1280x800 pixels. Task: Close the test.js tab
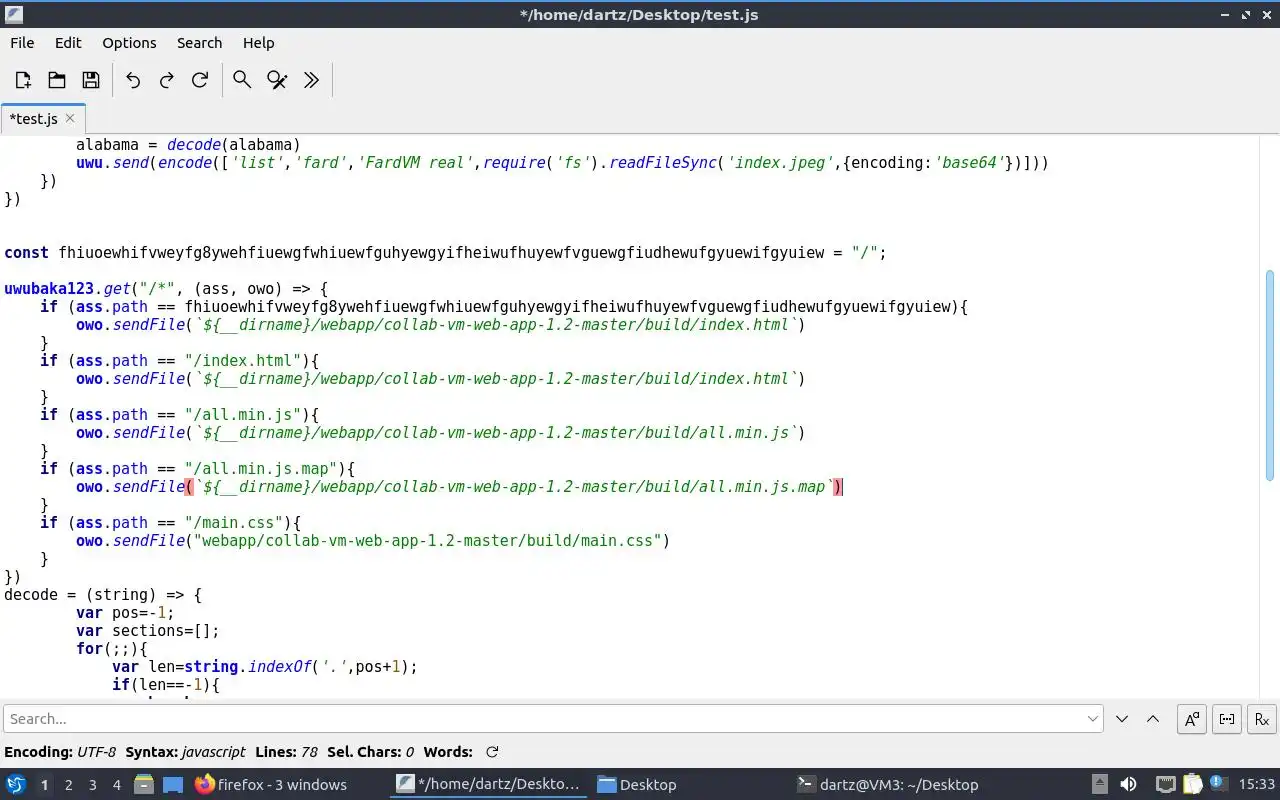[70, 118]
